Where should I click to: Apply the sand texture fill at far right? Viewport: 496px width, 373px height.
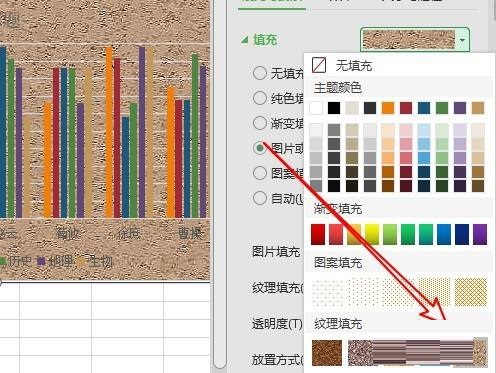[x=480, y=352]
